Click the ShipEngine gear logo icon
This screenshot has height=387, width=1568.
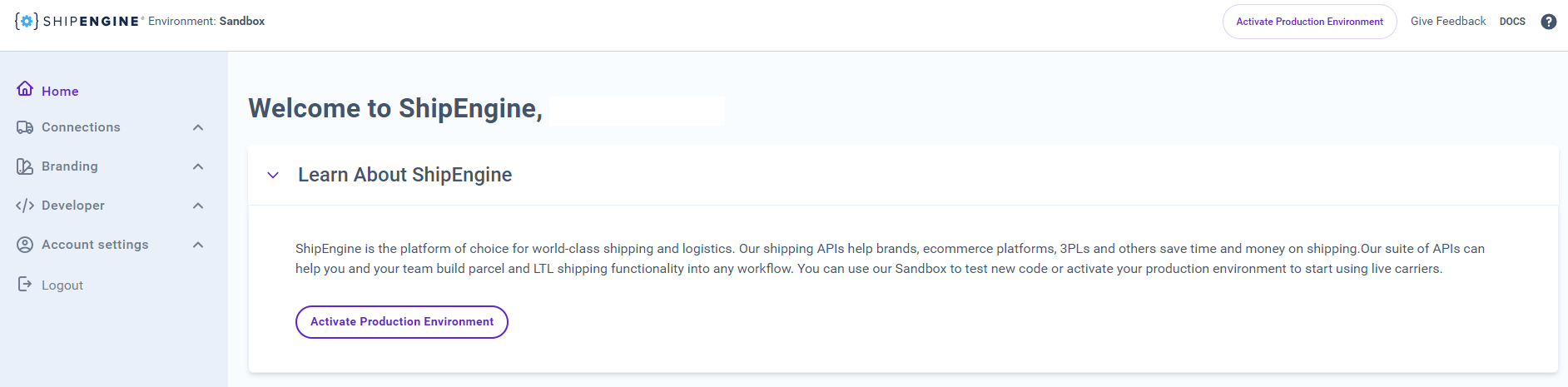coord(27,22)
